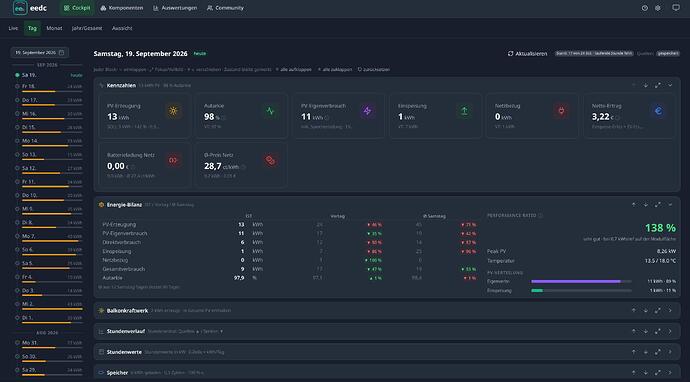Move Energie-Bilanz block down with arrow icon
The height and width of the screenshot is (382, 690).
pos(646,205)
